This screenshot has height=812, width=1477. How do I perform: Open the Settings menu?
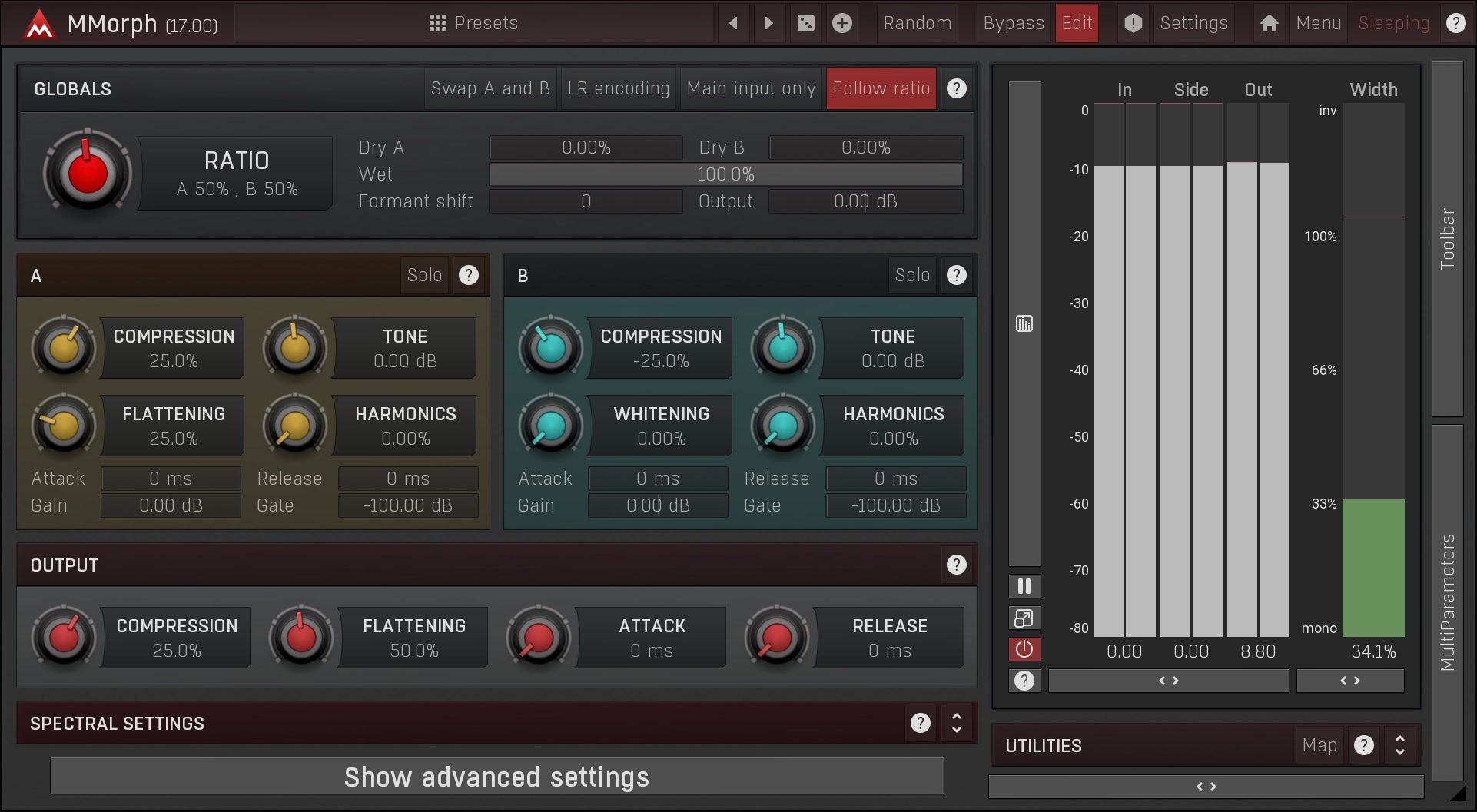[1193, 23]
